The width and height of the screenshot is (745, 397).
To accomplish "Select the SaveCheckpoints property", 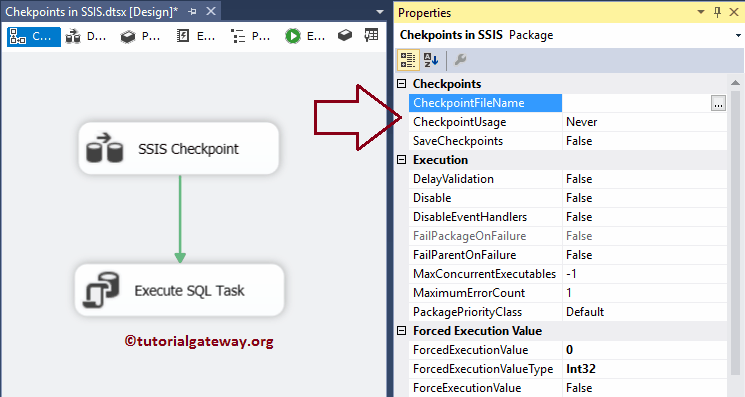I will 485,141.
